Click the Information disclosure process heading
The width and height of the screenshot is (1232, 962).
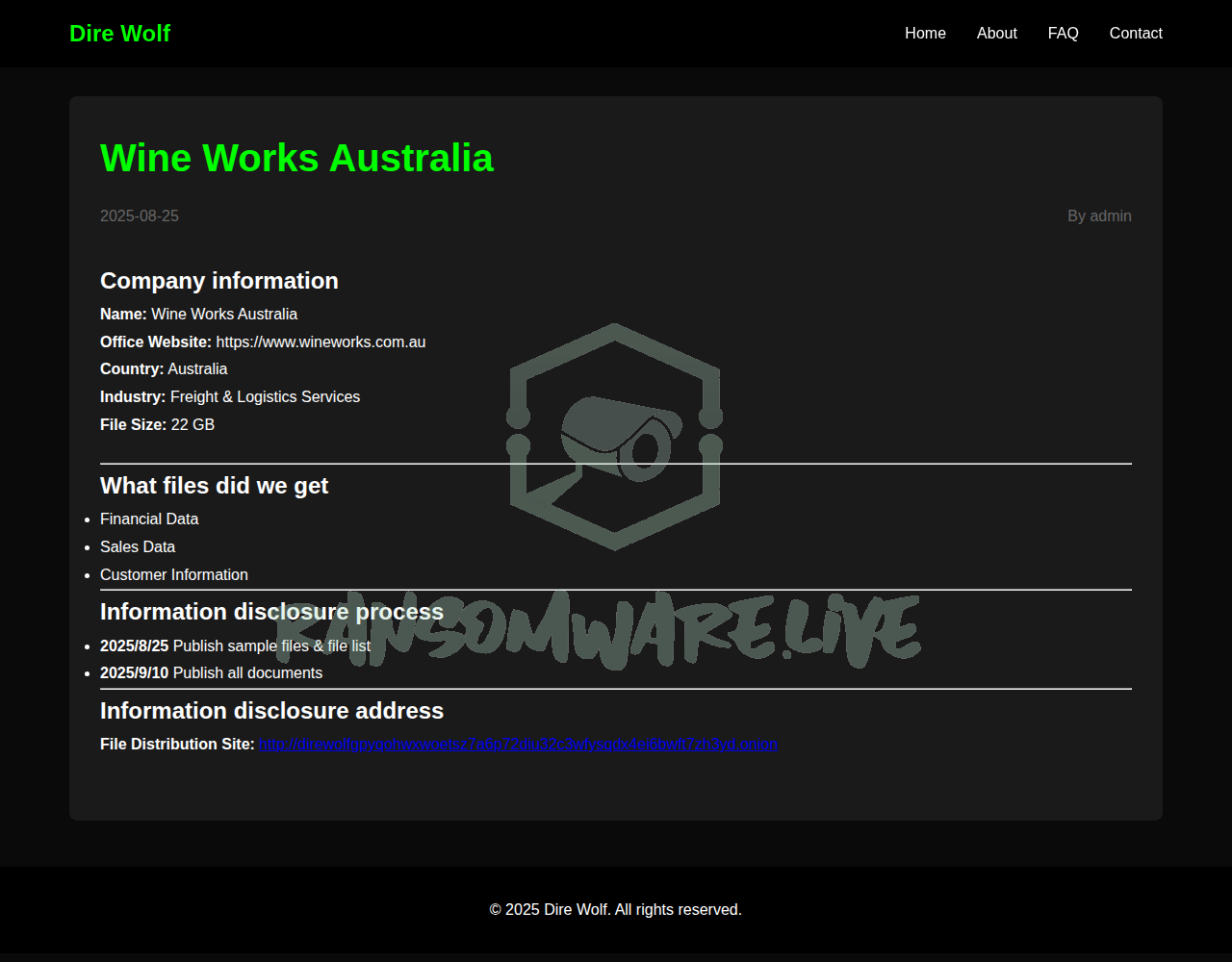click(x=271, y=612)
